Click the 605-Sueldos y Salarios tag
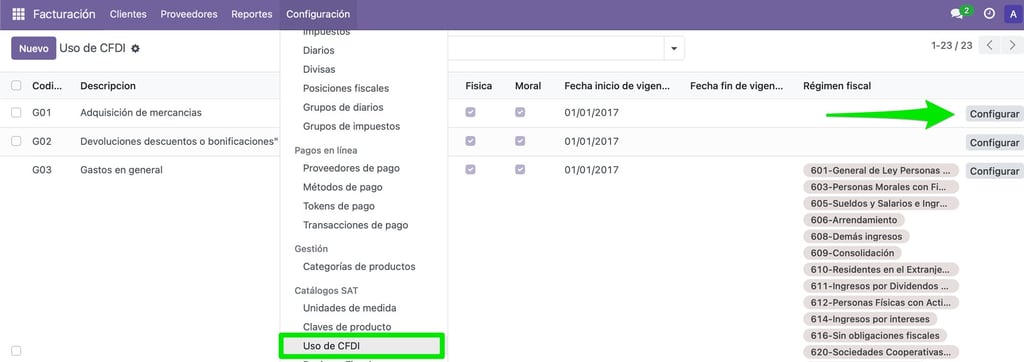 tap(880, 203)
